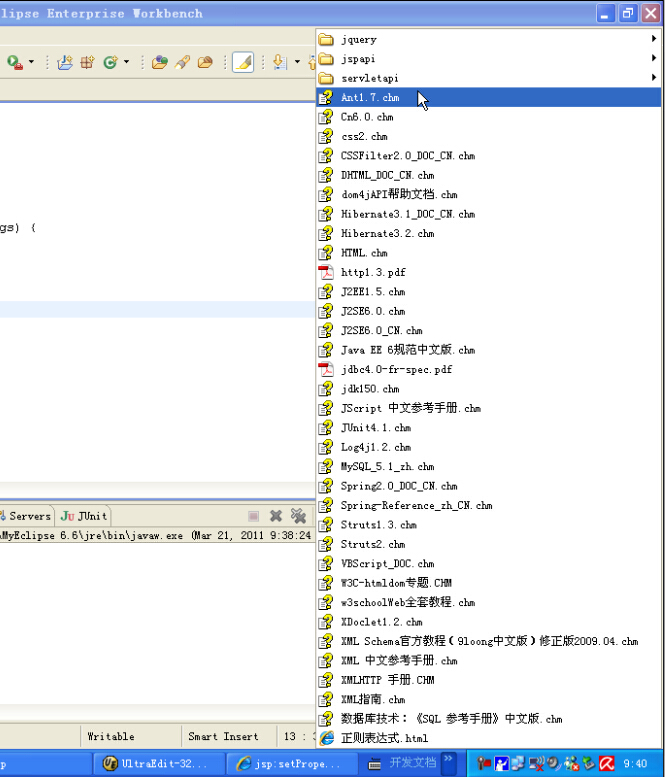The width and height of the screenshot is (665, 777).
Task: Open Hibernate3.1_DOC_CN.chm entry
Action: (489, 214)
